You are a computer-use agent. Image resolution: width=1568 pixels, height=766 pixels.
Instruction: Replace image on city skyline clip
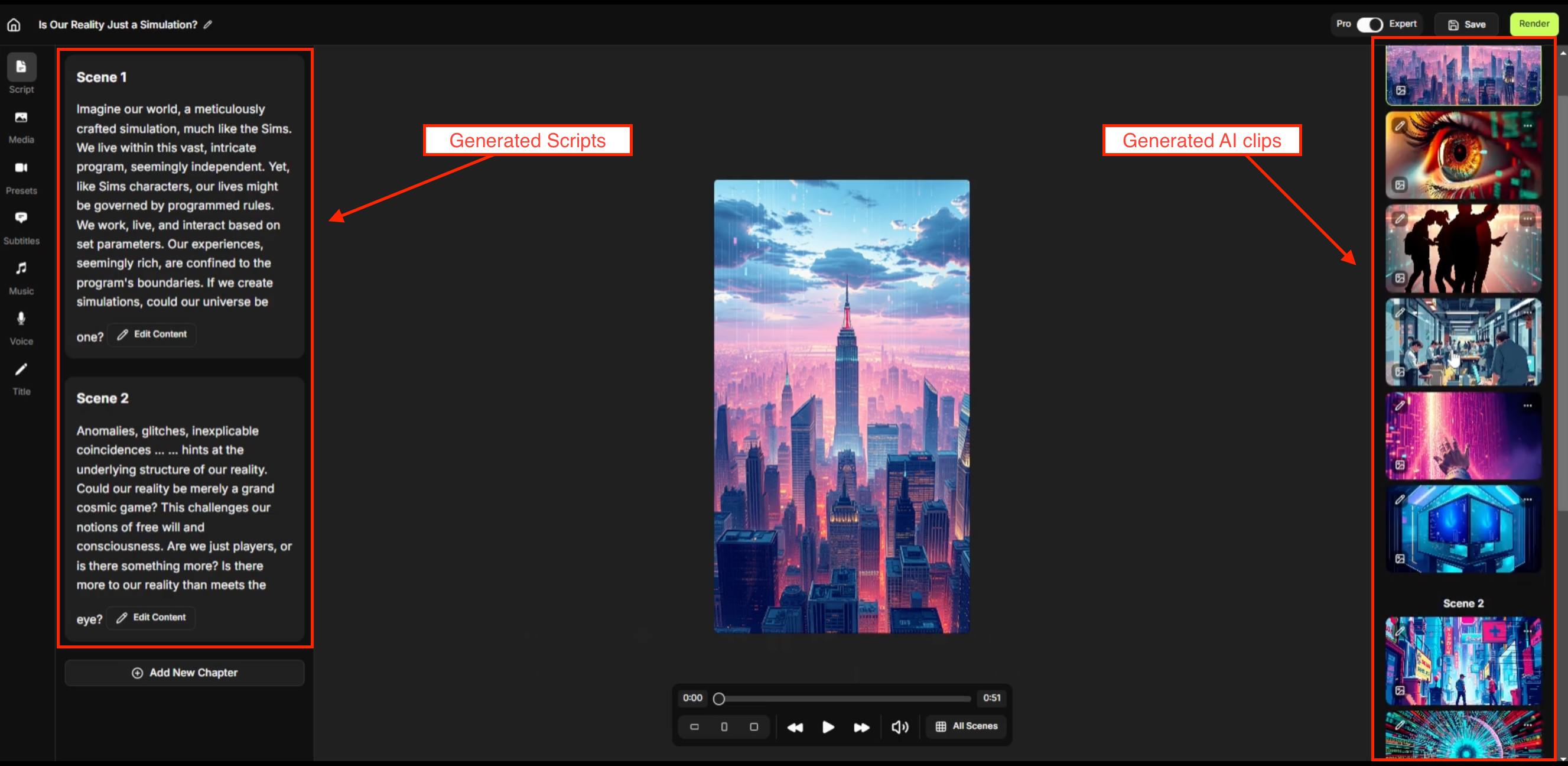1401,90
